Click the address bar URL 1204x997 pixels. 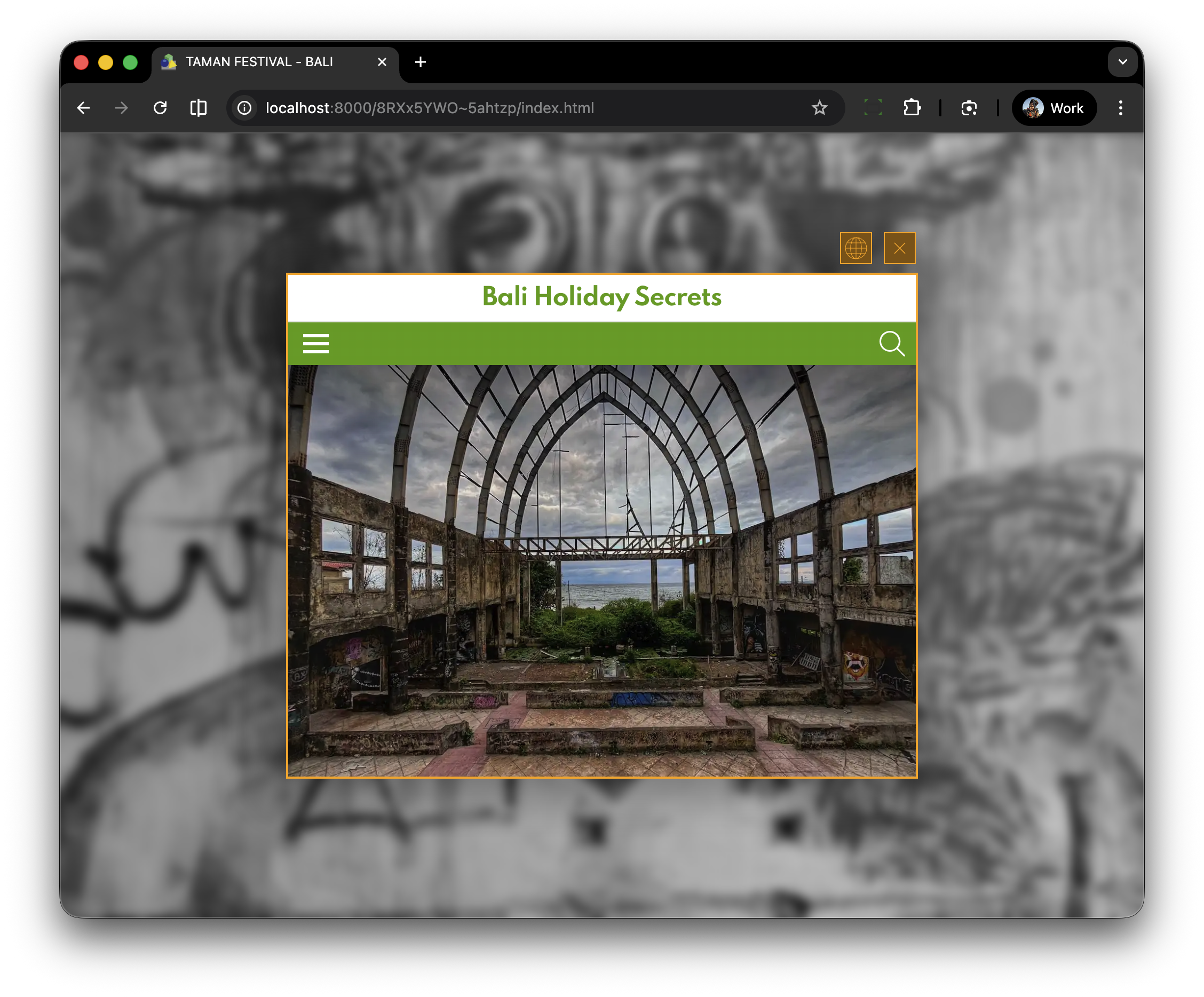tap(430, 108)
